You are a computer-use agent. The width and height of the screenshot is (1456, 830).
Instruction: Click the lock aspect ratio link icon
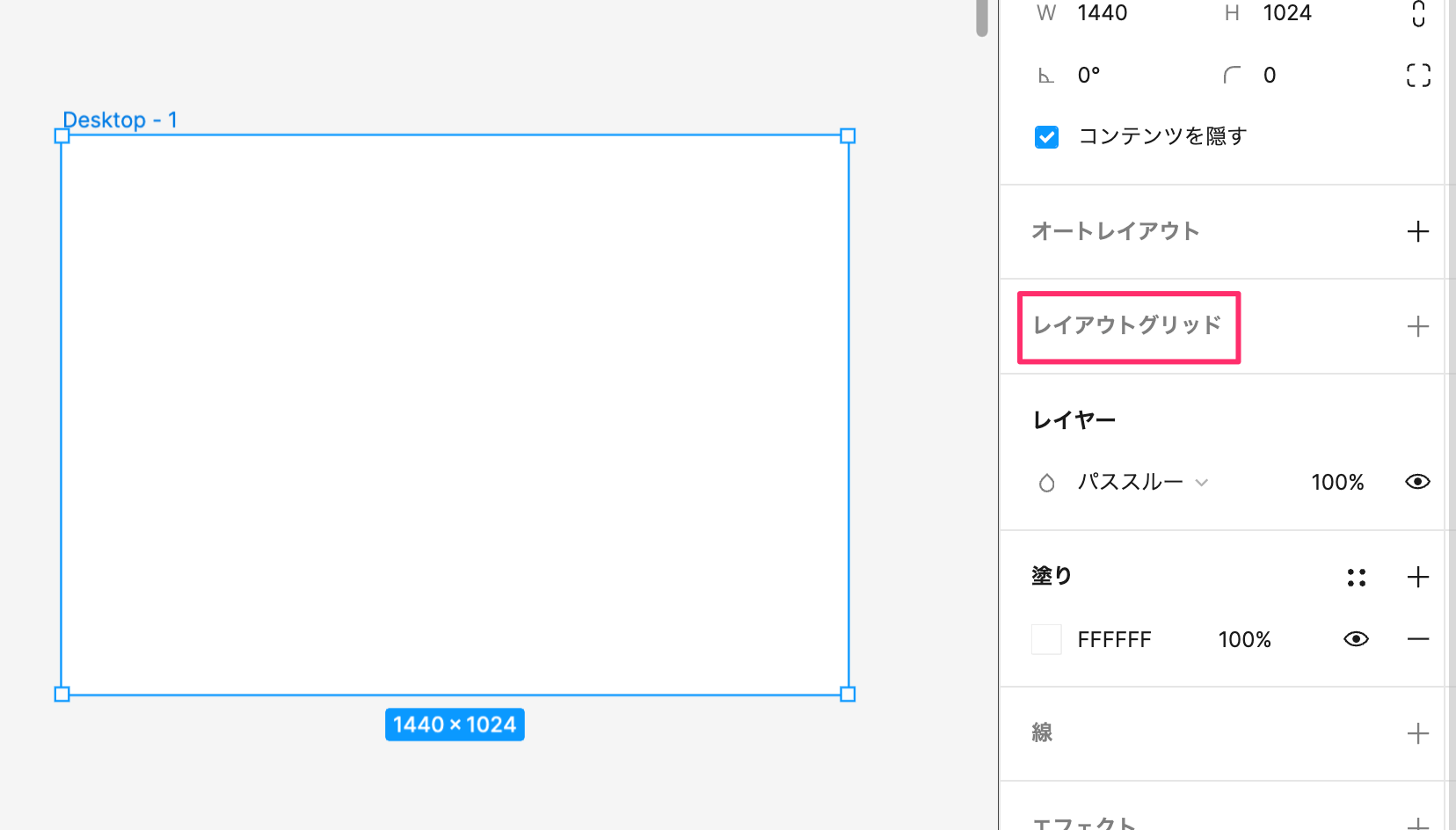1418,14
